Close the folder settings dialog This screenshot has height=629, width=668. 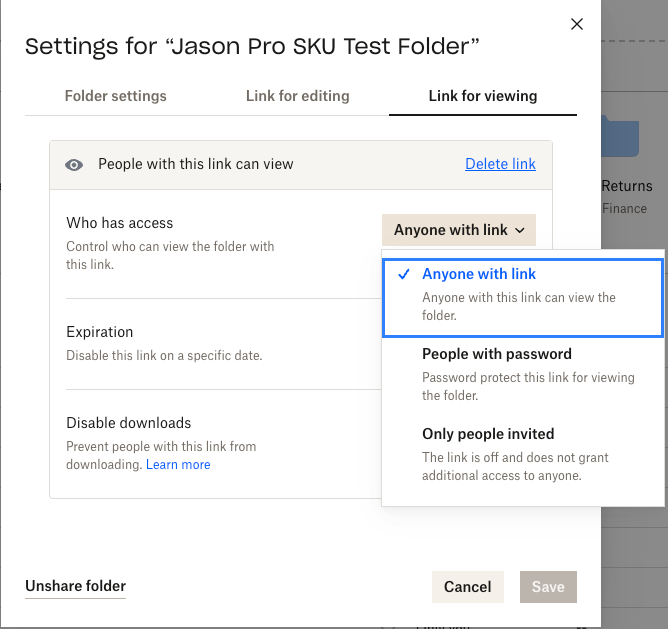tap(576, 24)
